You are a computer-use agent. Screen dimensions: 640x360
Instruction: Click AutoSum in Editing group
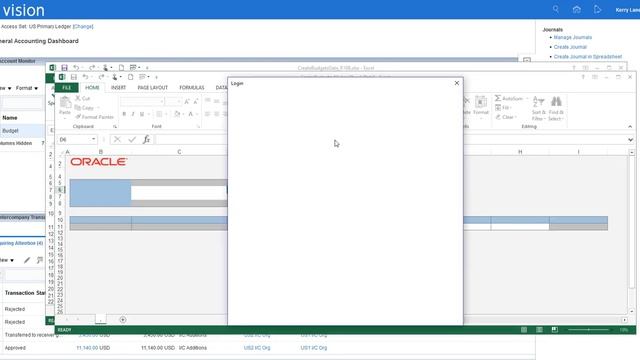click(509, 98)
